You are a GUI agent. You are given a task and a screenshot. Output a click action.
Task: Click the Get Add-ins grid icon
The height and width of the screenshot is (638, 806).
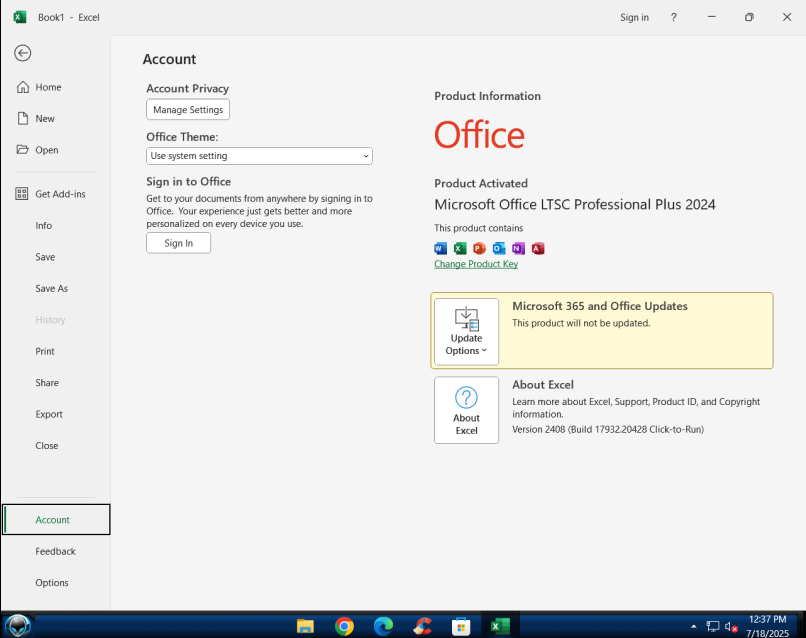(22, 194)
